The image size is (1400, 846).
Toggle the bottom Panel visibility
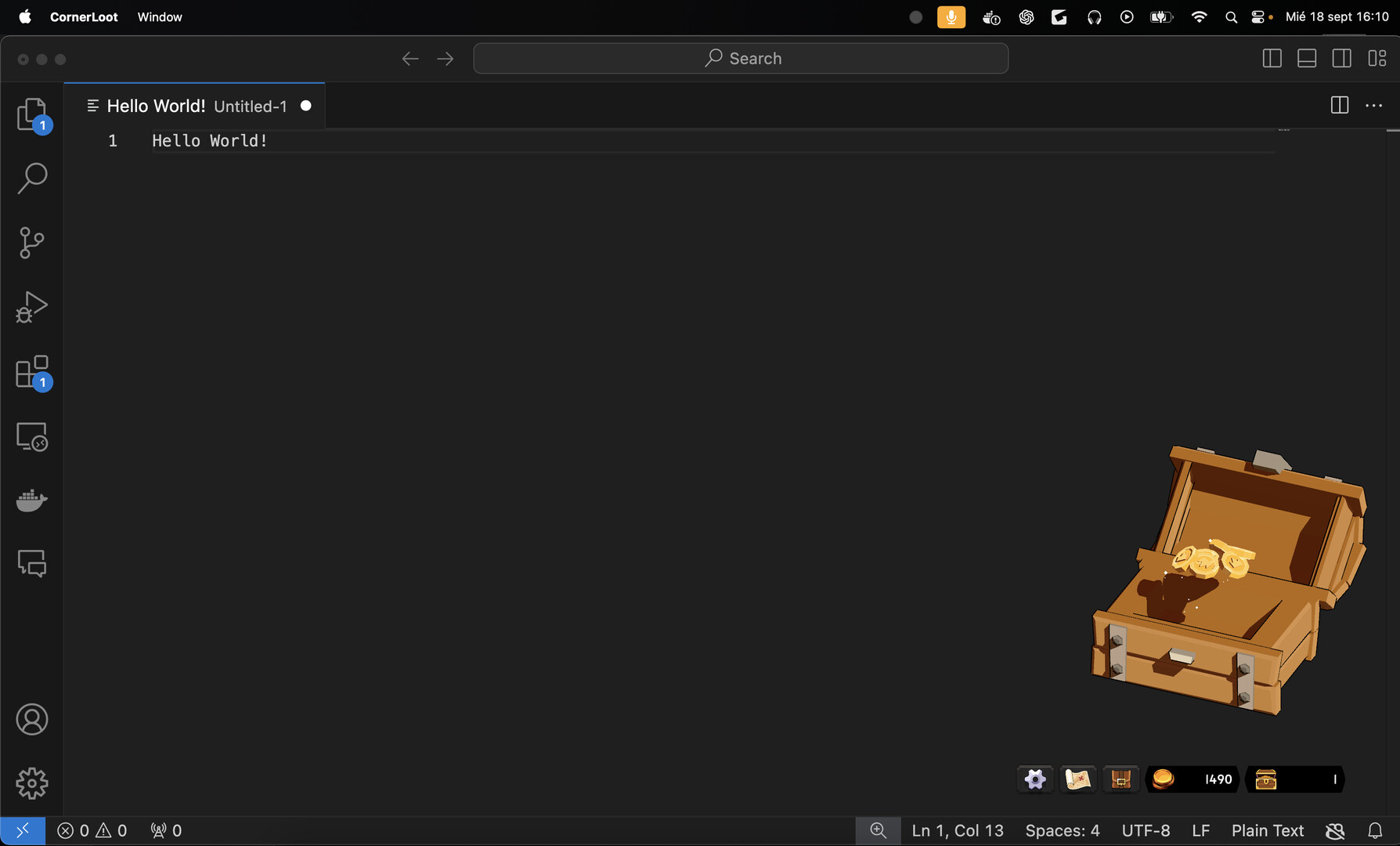[1307, 58]
